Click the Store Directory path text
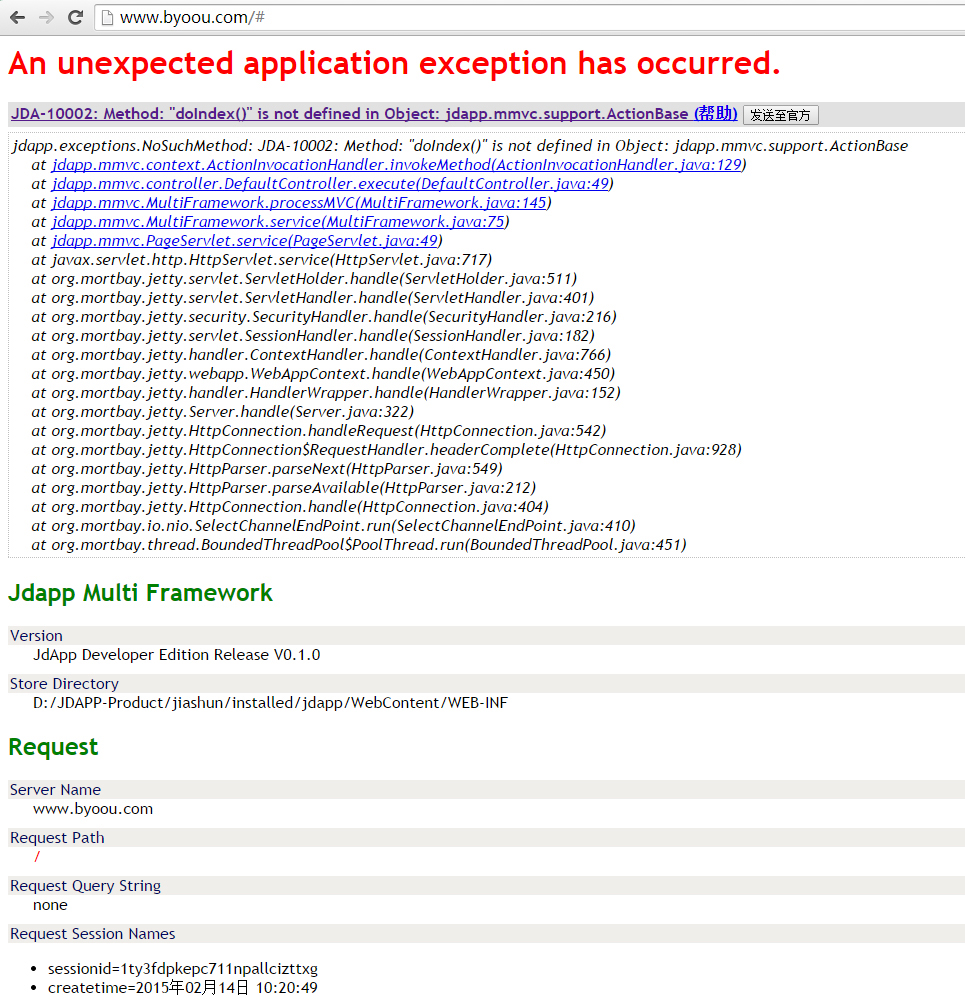Screen dimensions: 965x1006 pos(270,703)
